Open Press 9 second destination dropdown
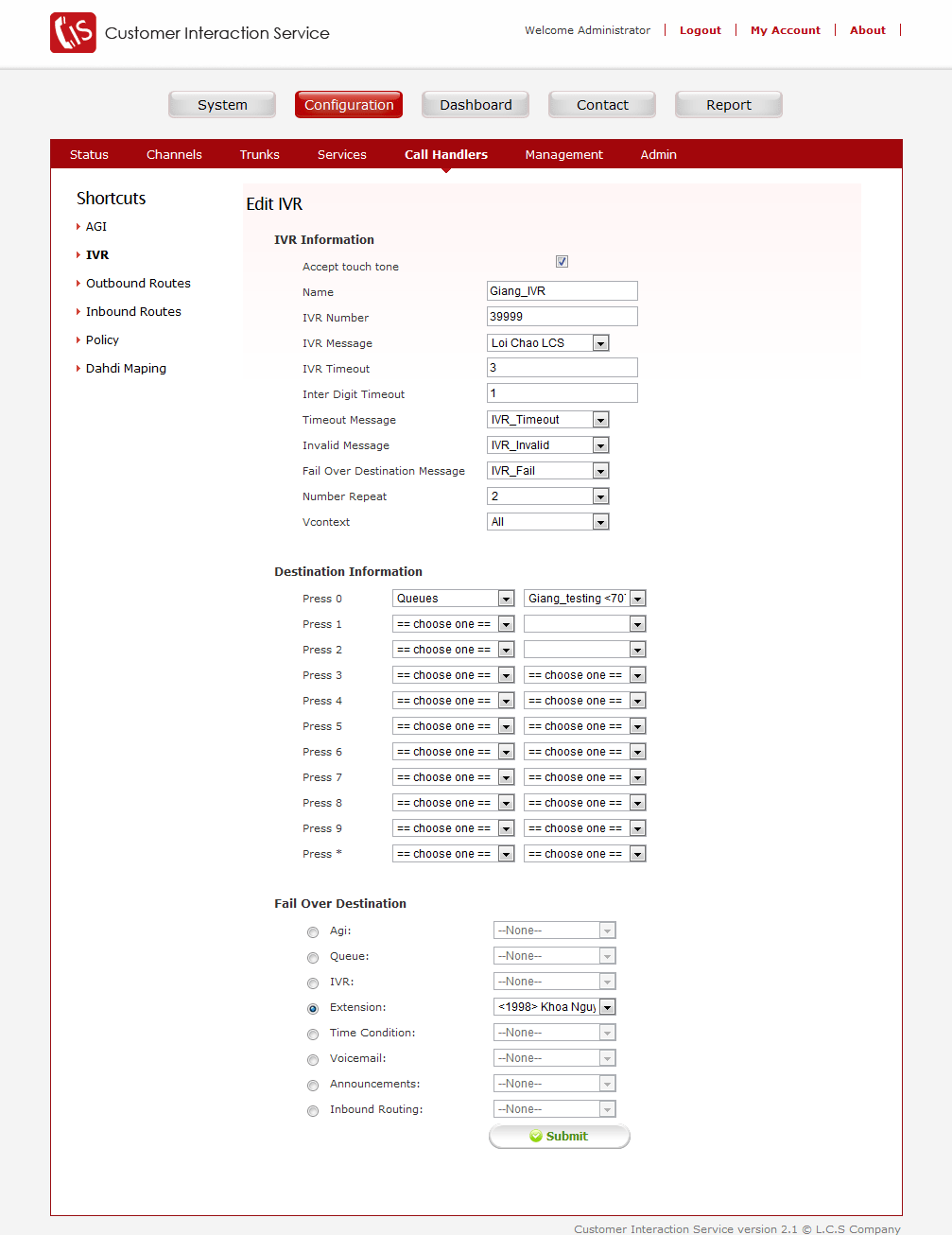Screen dimensions: 952x1235 coord(585,828)
